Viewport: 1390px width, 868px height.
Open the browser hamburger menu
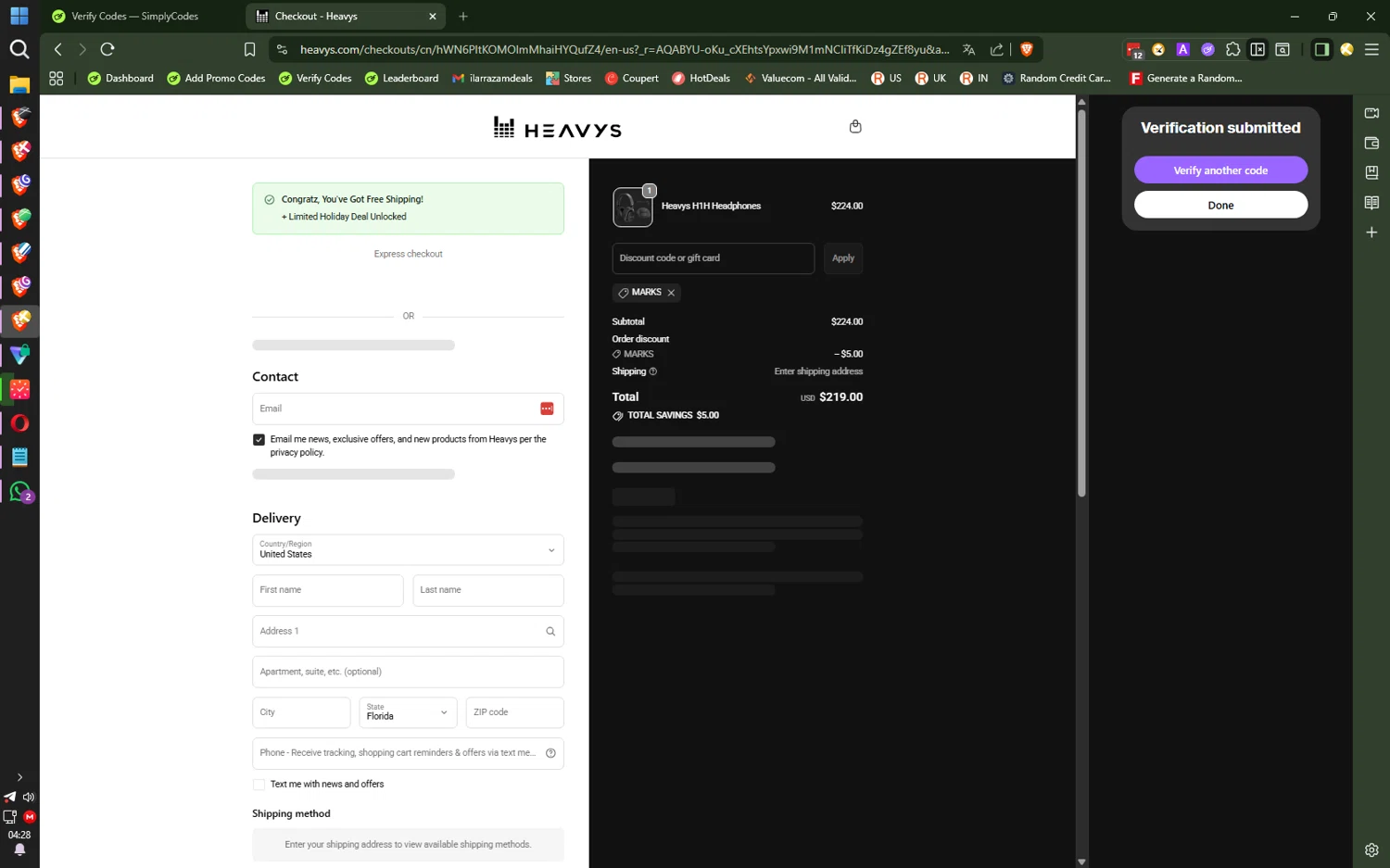click(x=1371, y=49)
